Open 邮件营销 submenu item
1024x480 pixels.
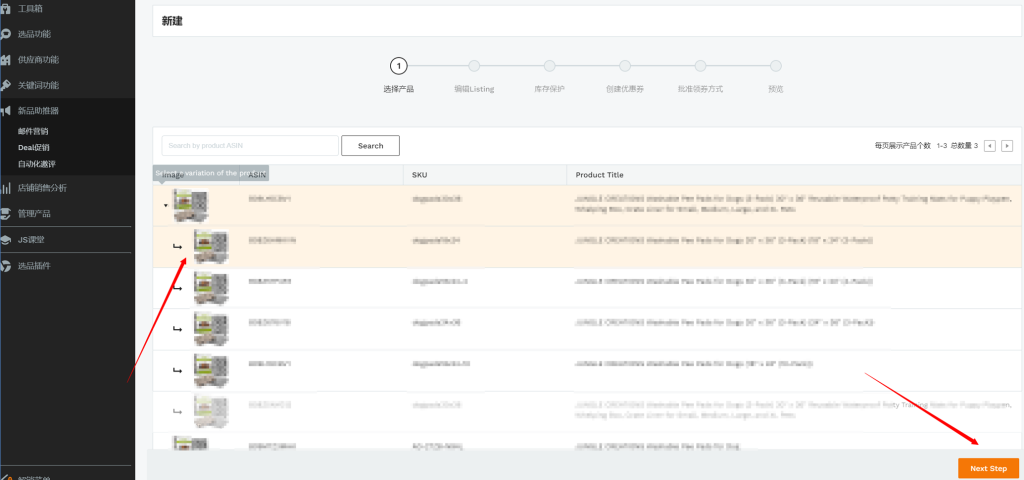click(33, 131)
